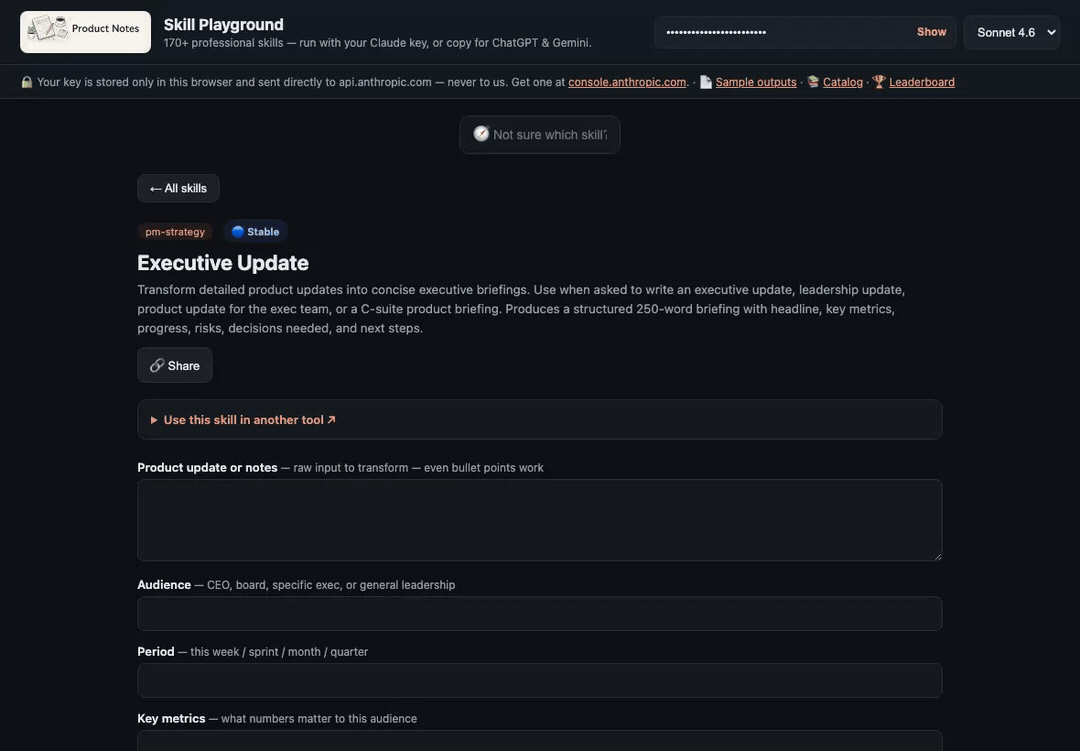Click the Share button
The width and height of the screenshot is (1080, 751).
[175, 365]
